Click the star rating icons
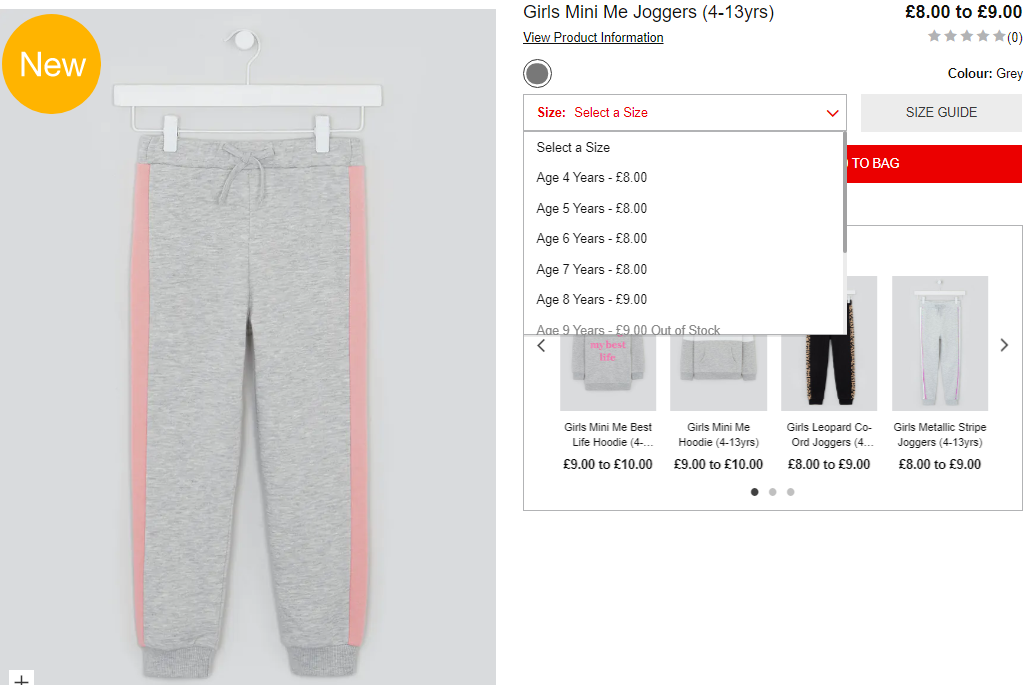 [966, 36]
